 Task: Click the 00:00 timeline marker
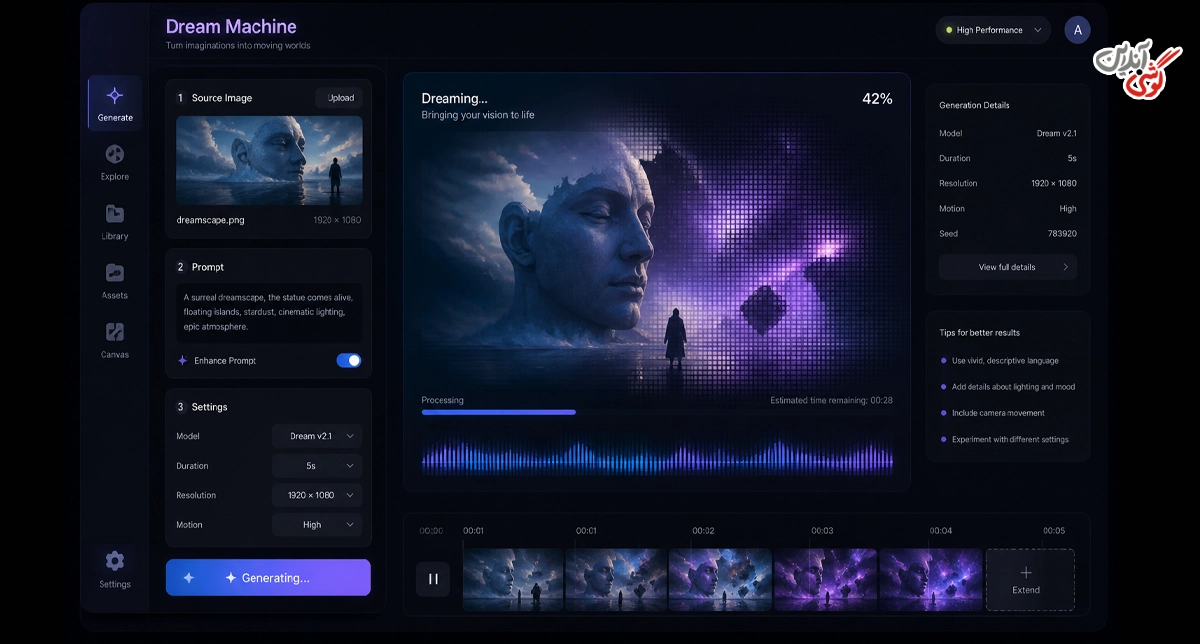(431, 531)
